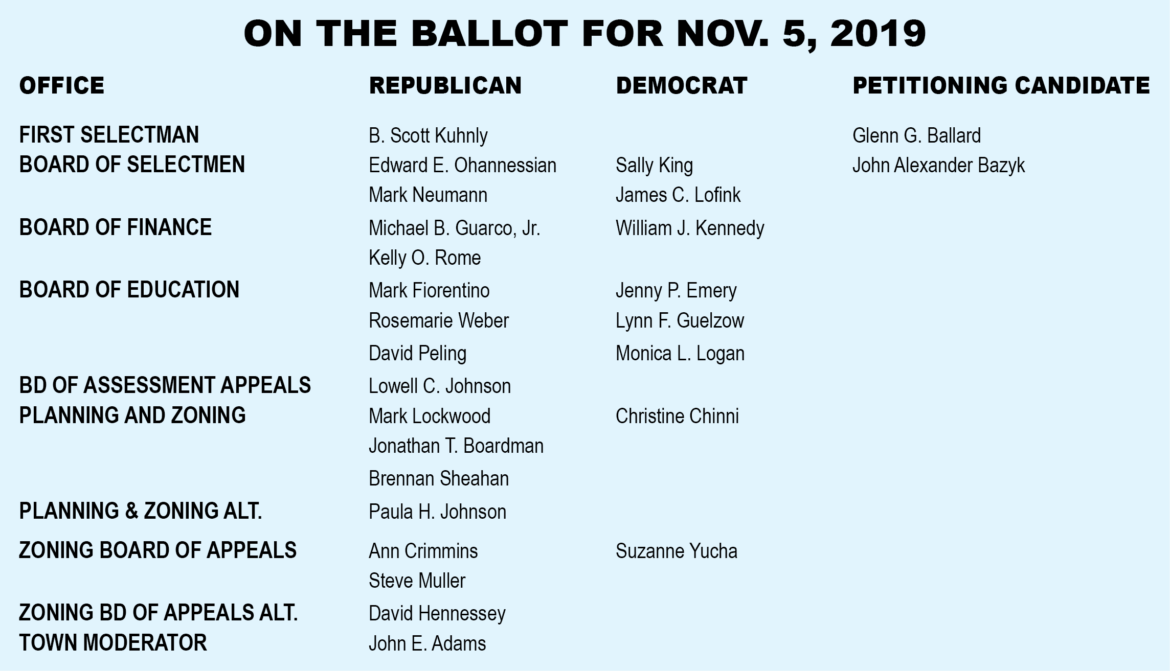Click the TOWN MODERATOR office label
The image size is (1170, 671).
(113, 642)
